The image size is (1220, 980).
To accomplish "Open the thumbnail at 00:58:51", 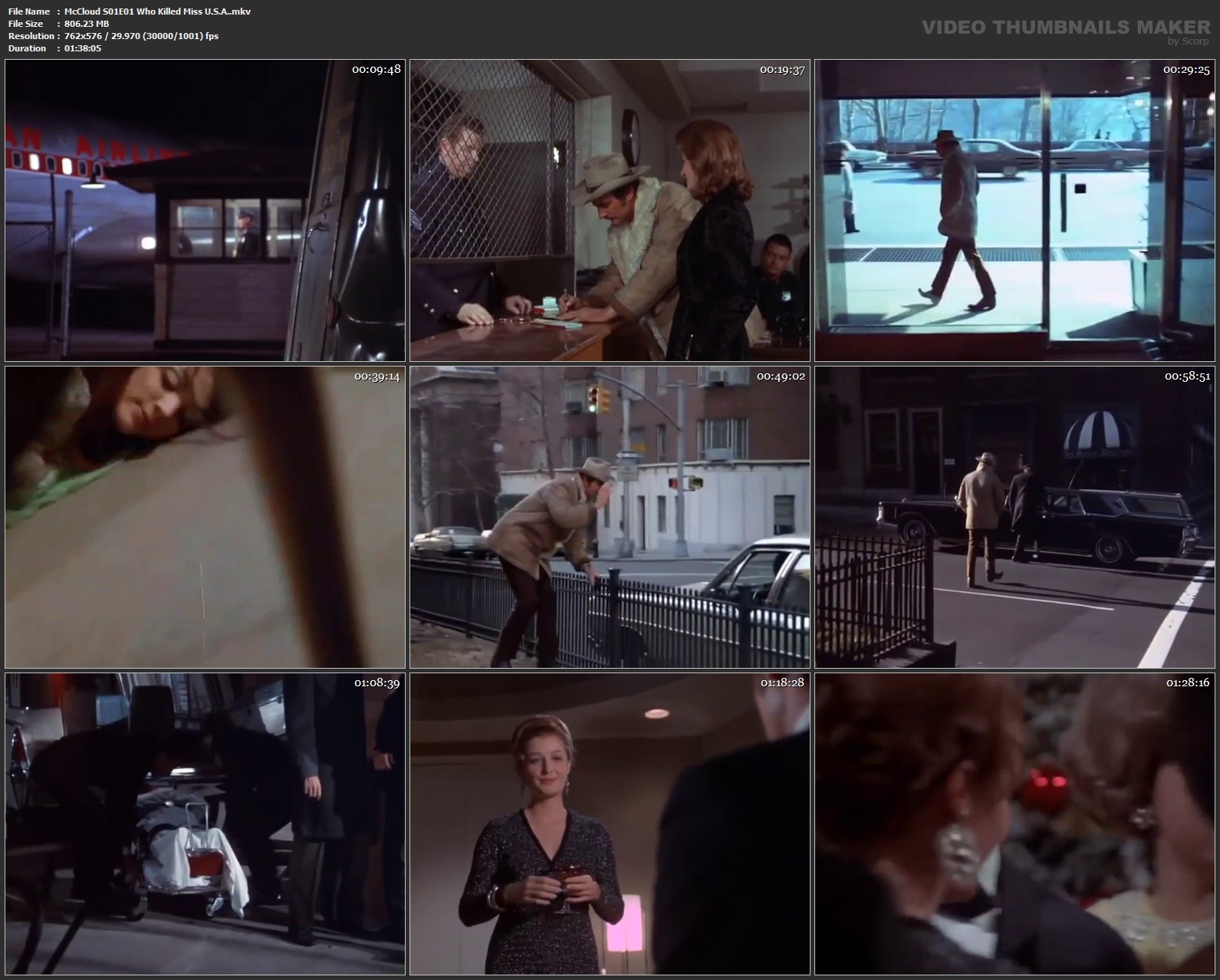I will (x=1014, y=517).
